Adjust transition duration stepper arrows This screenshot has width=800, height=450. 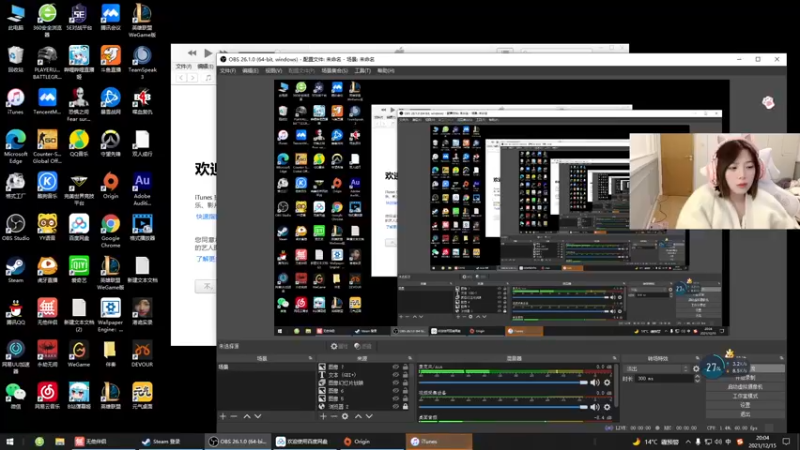click(697, 379)
